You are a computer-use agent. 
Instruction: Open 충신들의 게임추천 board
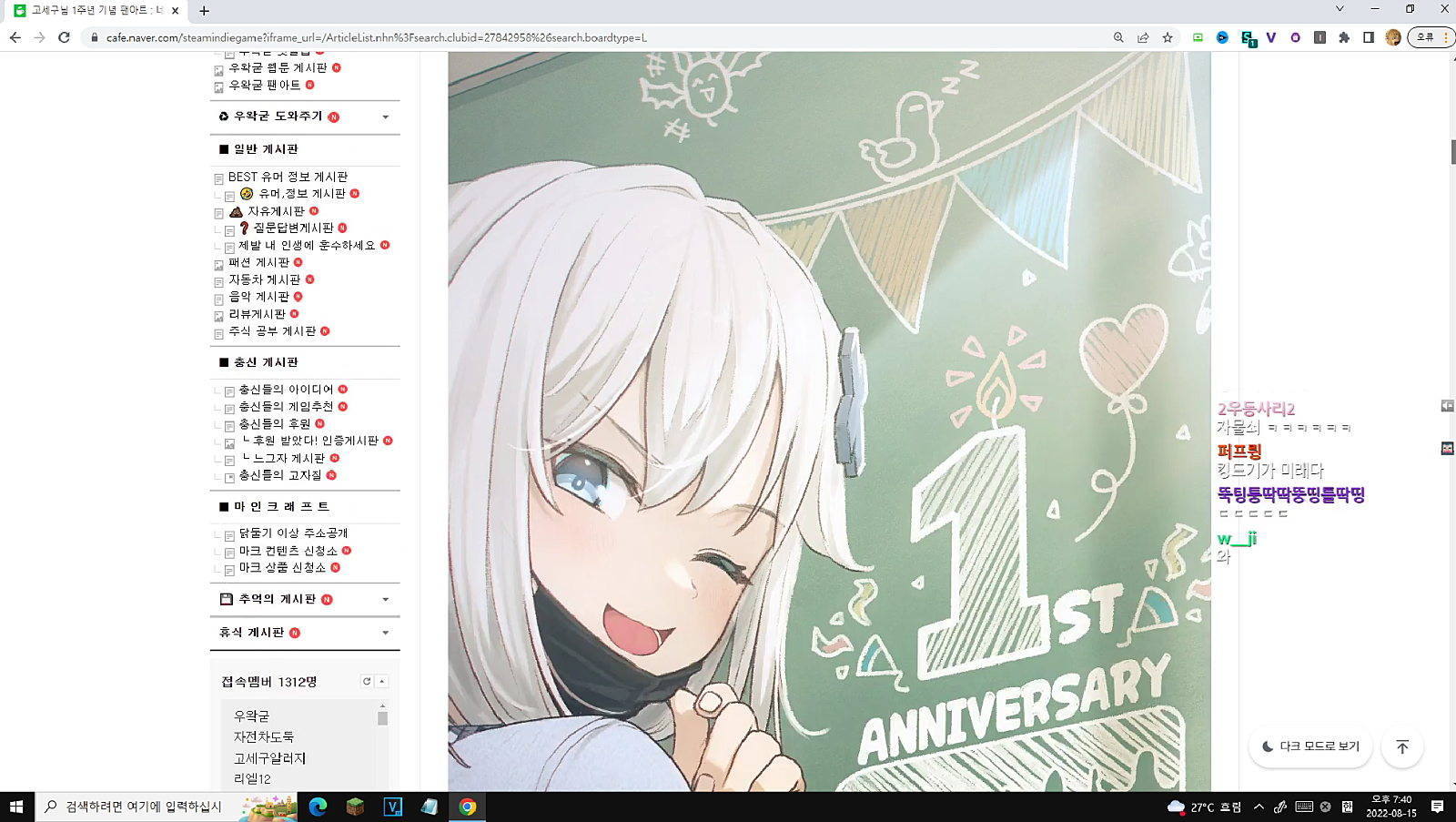click(x=286, y=407)
